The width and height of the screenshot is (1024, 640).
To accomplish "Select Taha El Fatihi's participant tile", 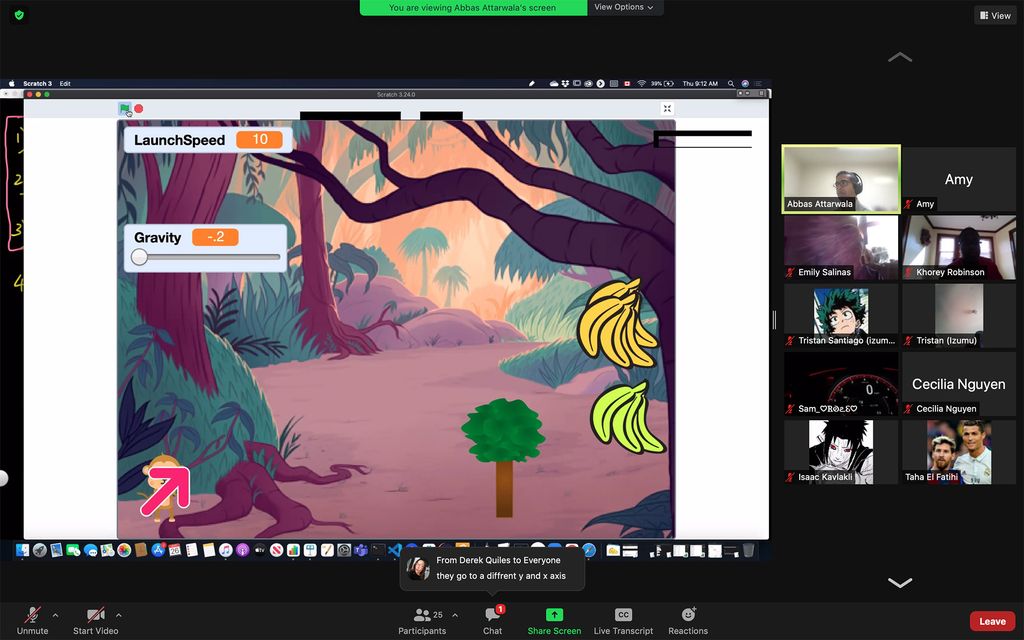I will click(x=959, y=452).
